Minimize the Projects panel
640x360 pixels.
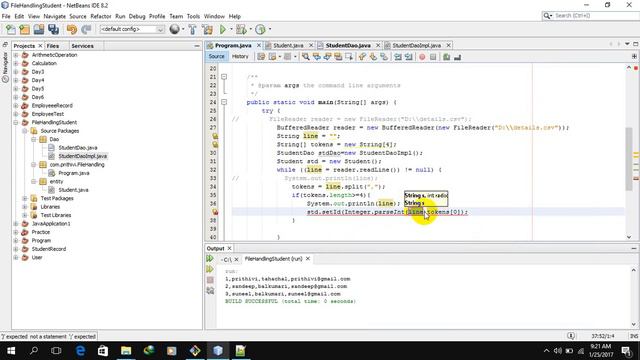click(197, 46)
